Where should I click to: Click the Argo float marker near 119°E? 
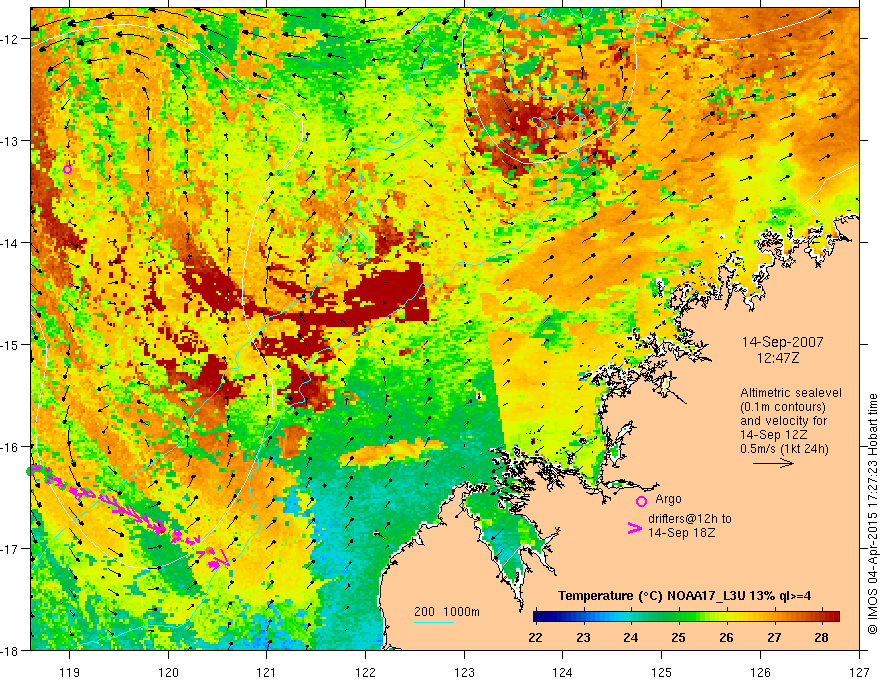67,169
